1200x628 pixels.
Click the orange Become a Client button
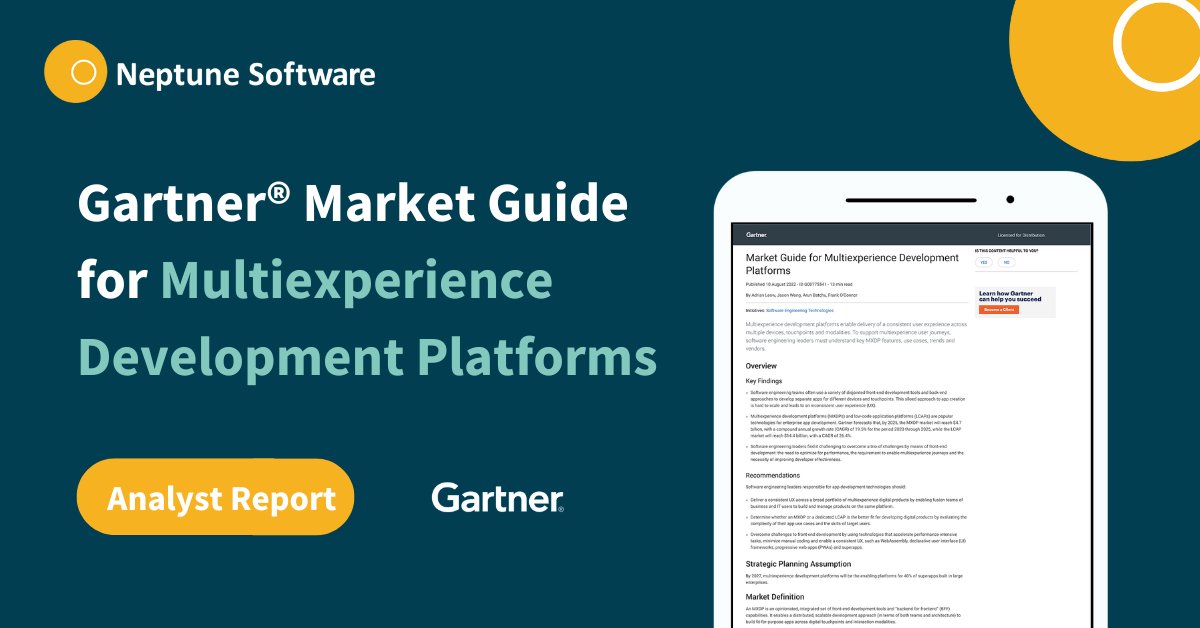[998, 310]
